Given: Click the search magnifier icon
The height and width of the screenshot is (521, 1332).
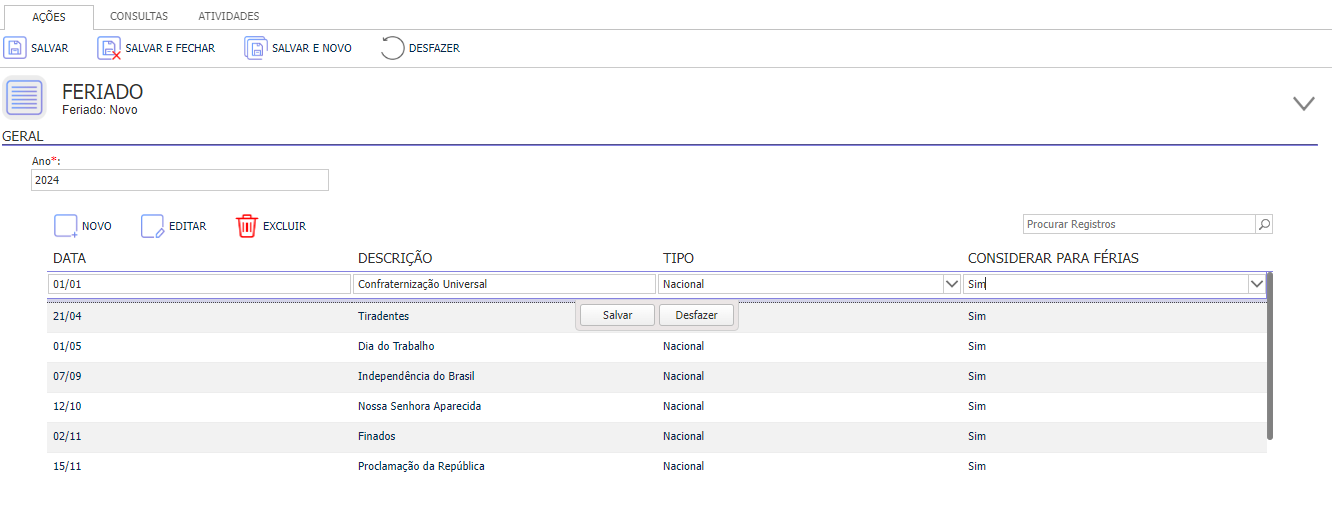Looking at the screenshot, I should point(1264,224).
